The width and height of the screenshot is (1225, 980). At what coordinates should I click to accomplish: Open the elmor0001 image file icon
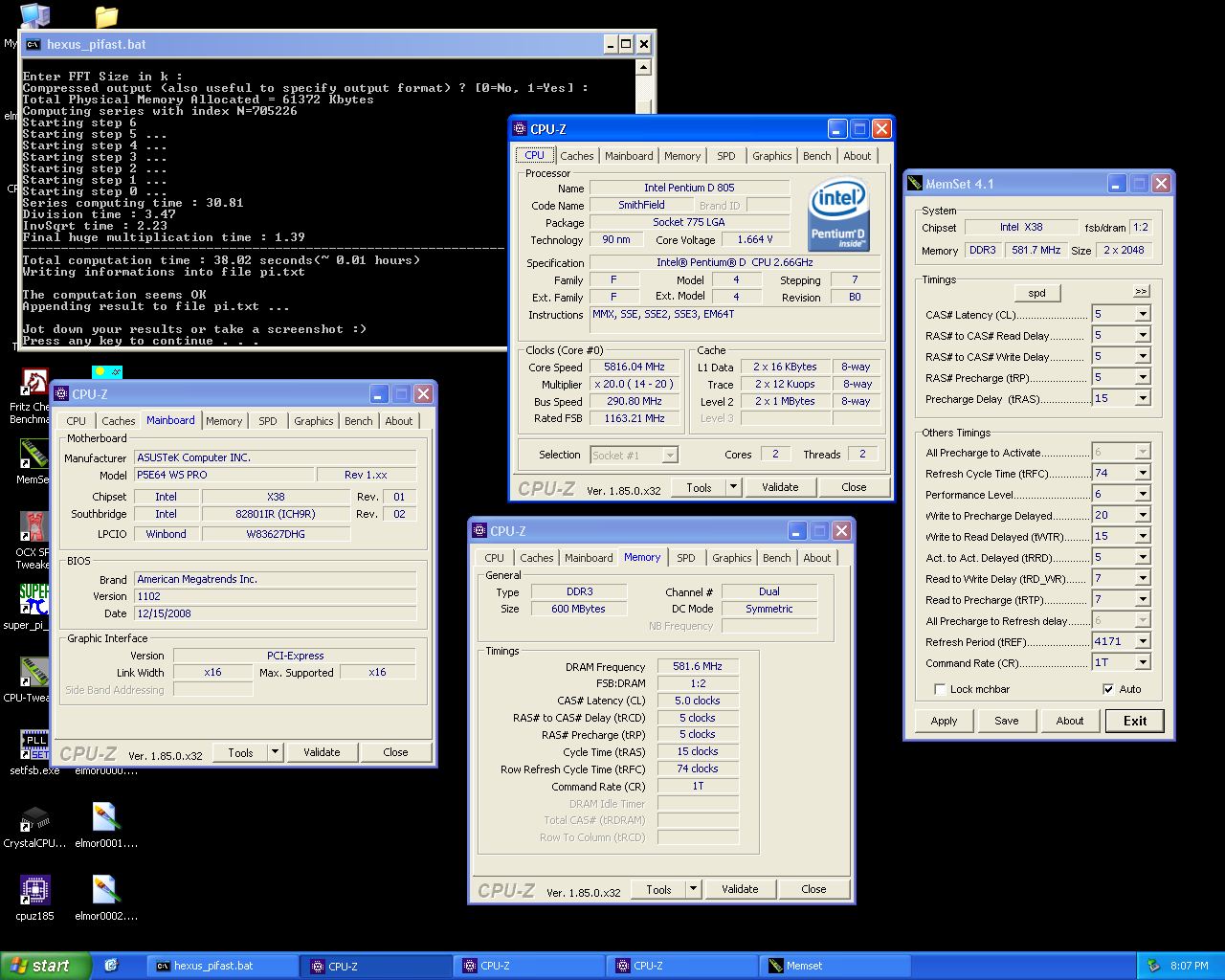106,818
